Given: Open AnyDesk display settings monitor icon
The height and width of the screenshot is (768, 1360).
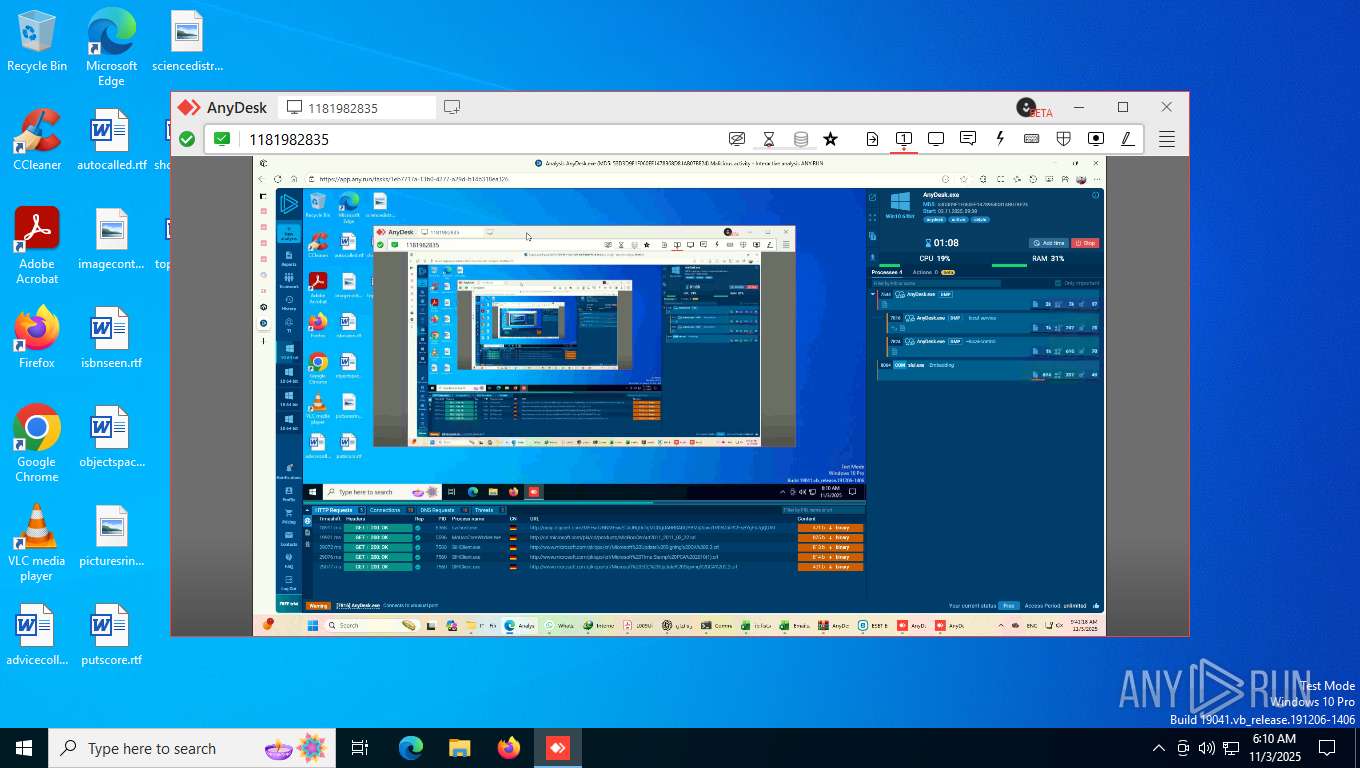Looking at the screenshot, I should click(936, 139).
